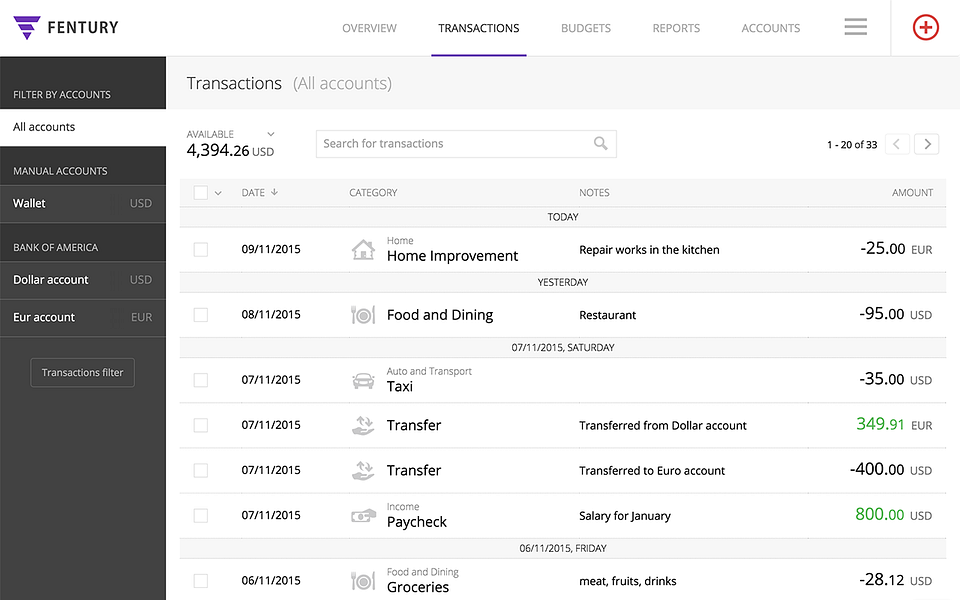
Task: Check the Taxi transaction checkbox
Action: click(200, 380)
